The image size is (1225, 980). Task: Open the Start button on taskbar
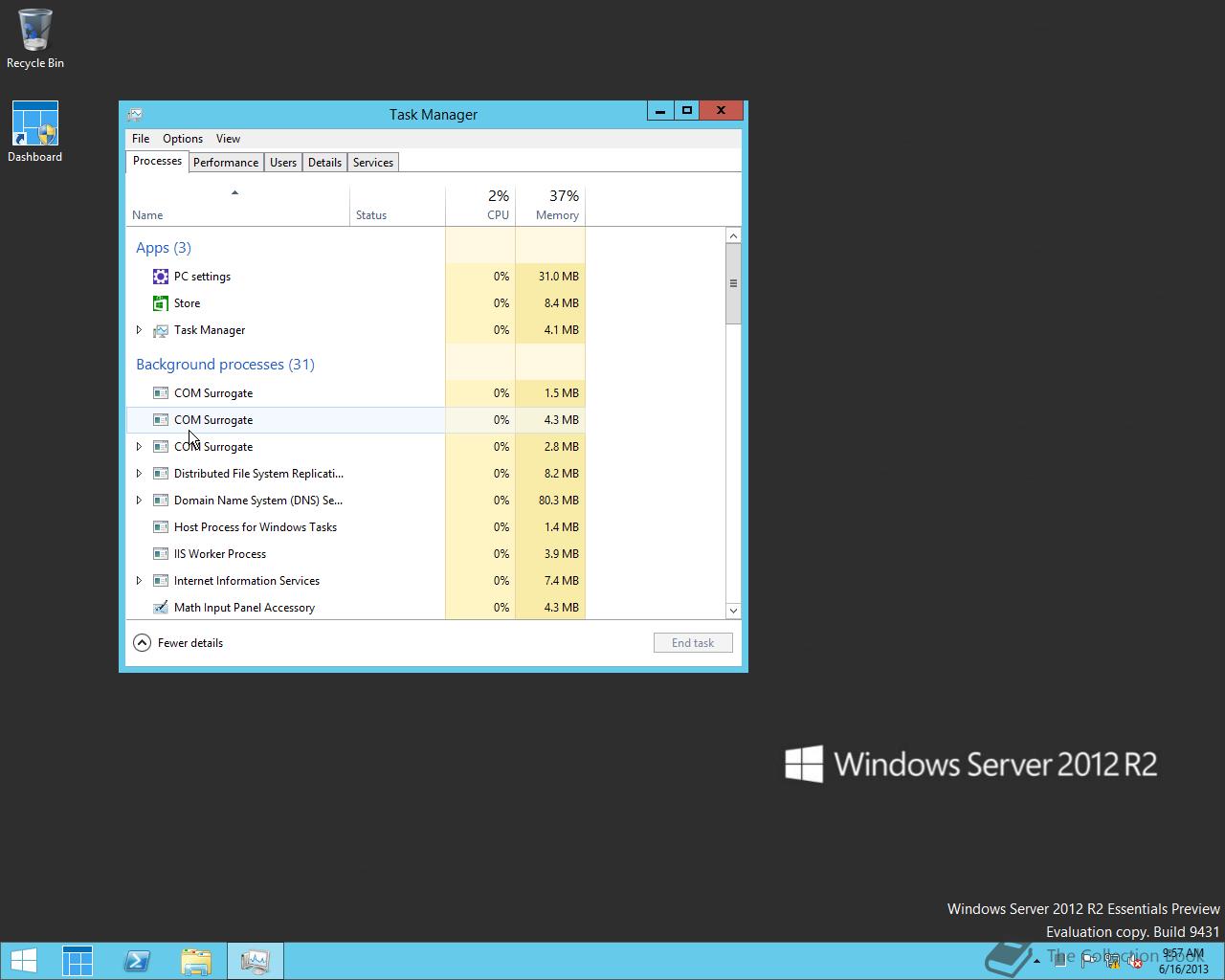[23, 961]
